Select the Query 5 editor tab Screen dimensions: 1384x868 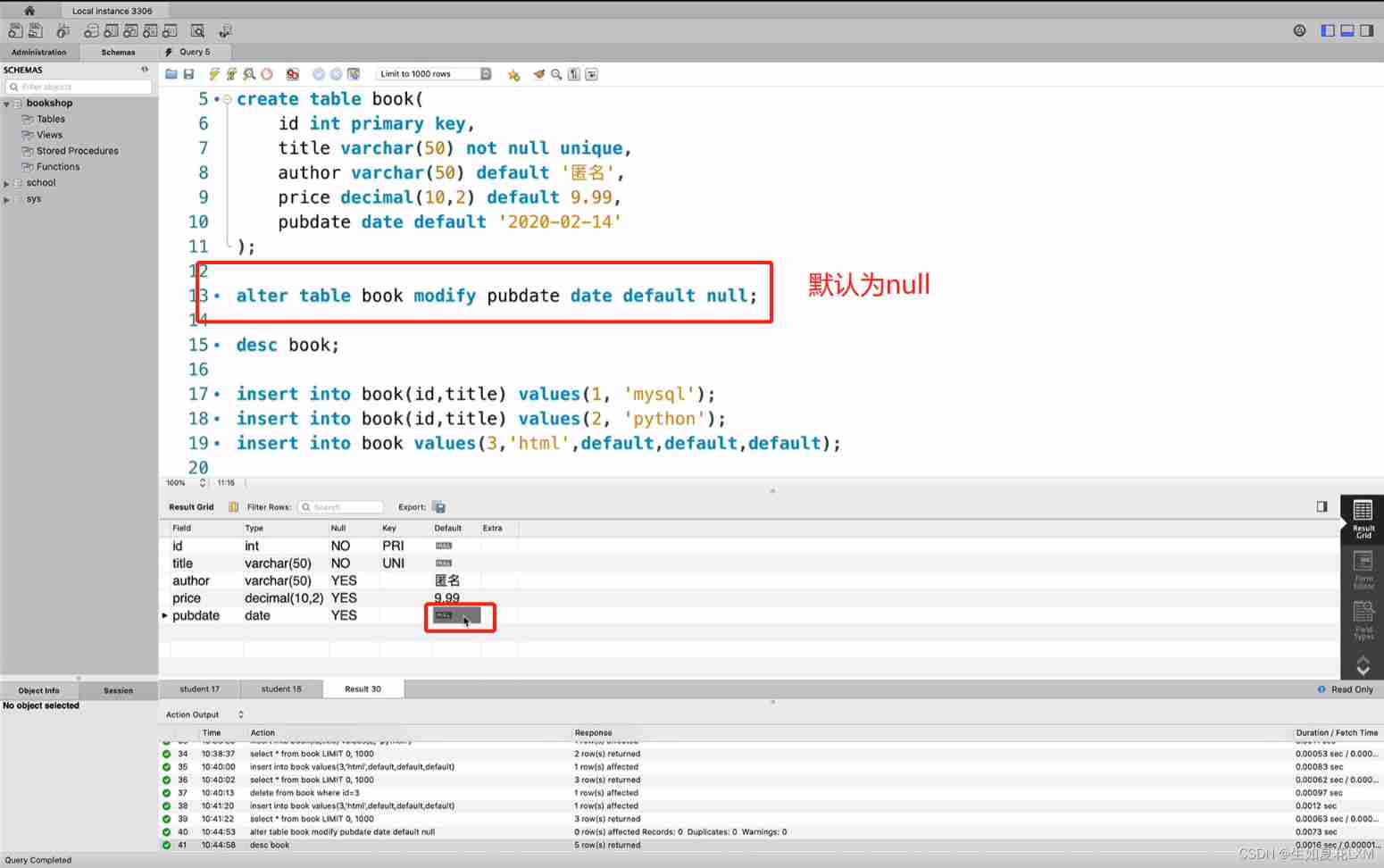194,52
